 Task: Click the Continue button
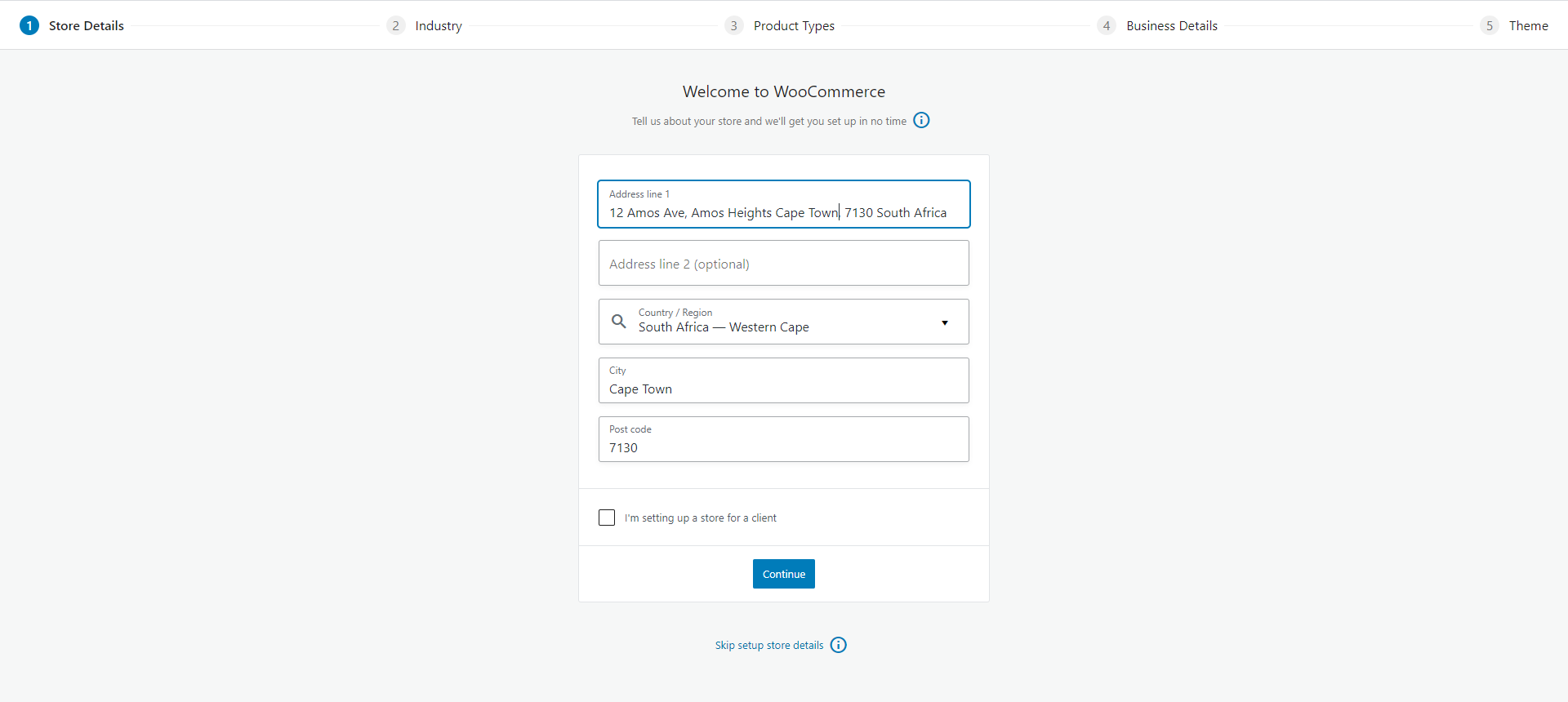pyautogui.click(x=784, y=574)
